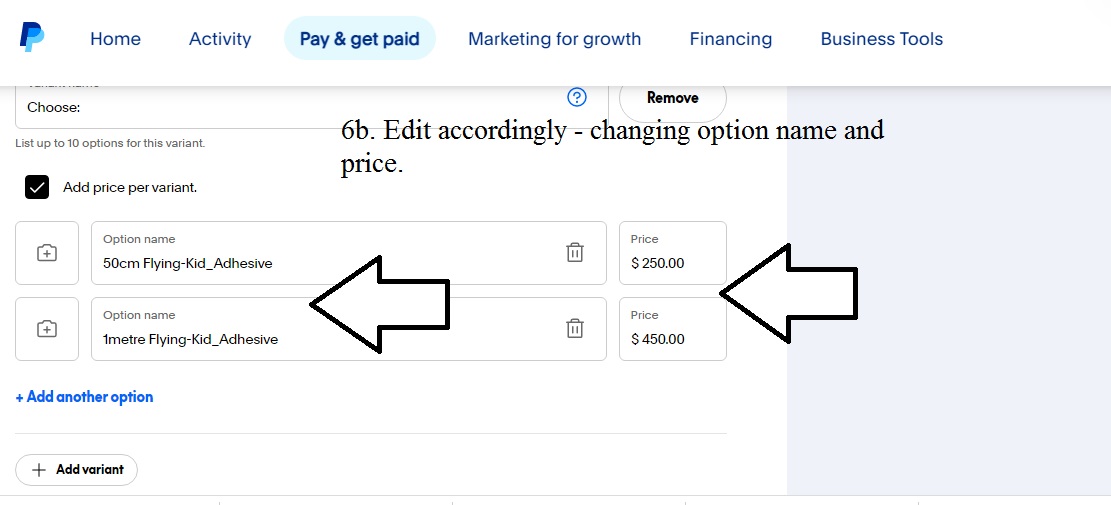Add image for 50cm Flying-Kid_Adhesive option
The height and width of the screenshot is (505, 1111).
coord(47,253)
